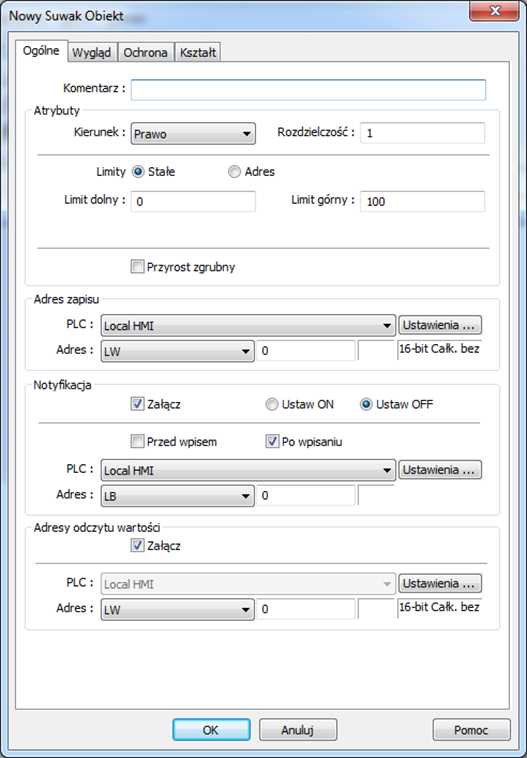This screenshot has width=527, height=758.
Task: Open the LW address dropdown in Adres zapisu
Action: (177, 351)
